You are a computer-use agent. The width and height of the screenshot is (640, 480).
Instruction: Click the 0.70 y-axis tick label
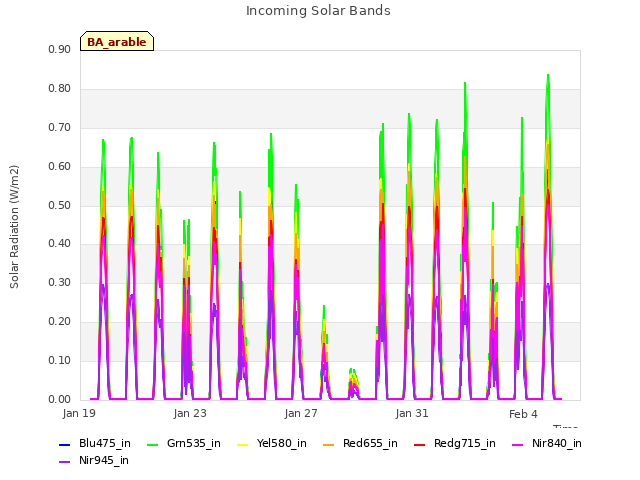tap(60, 128)
